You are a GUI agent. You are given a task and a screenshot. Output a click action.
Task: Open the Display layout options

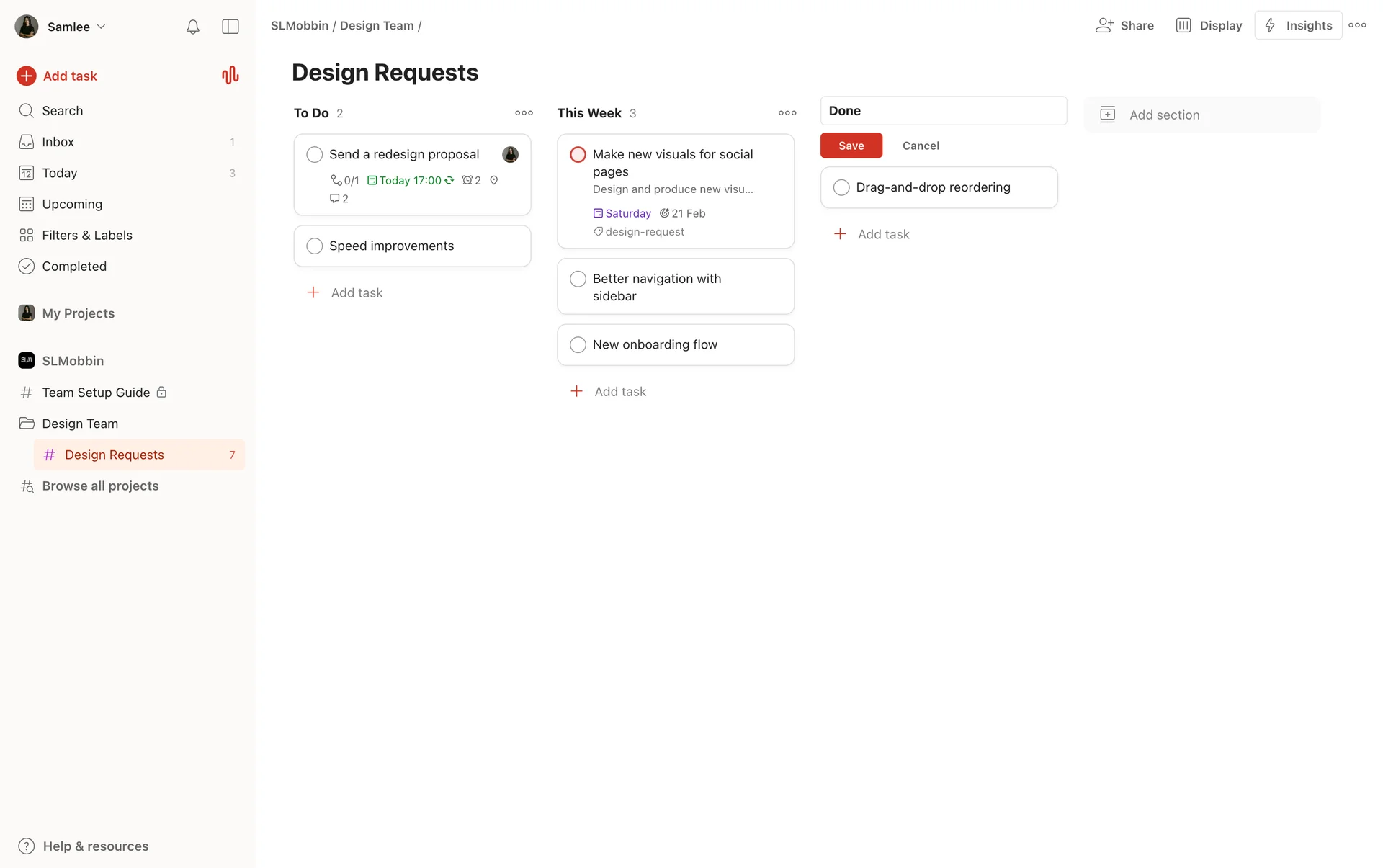(1209, 25)
